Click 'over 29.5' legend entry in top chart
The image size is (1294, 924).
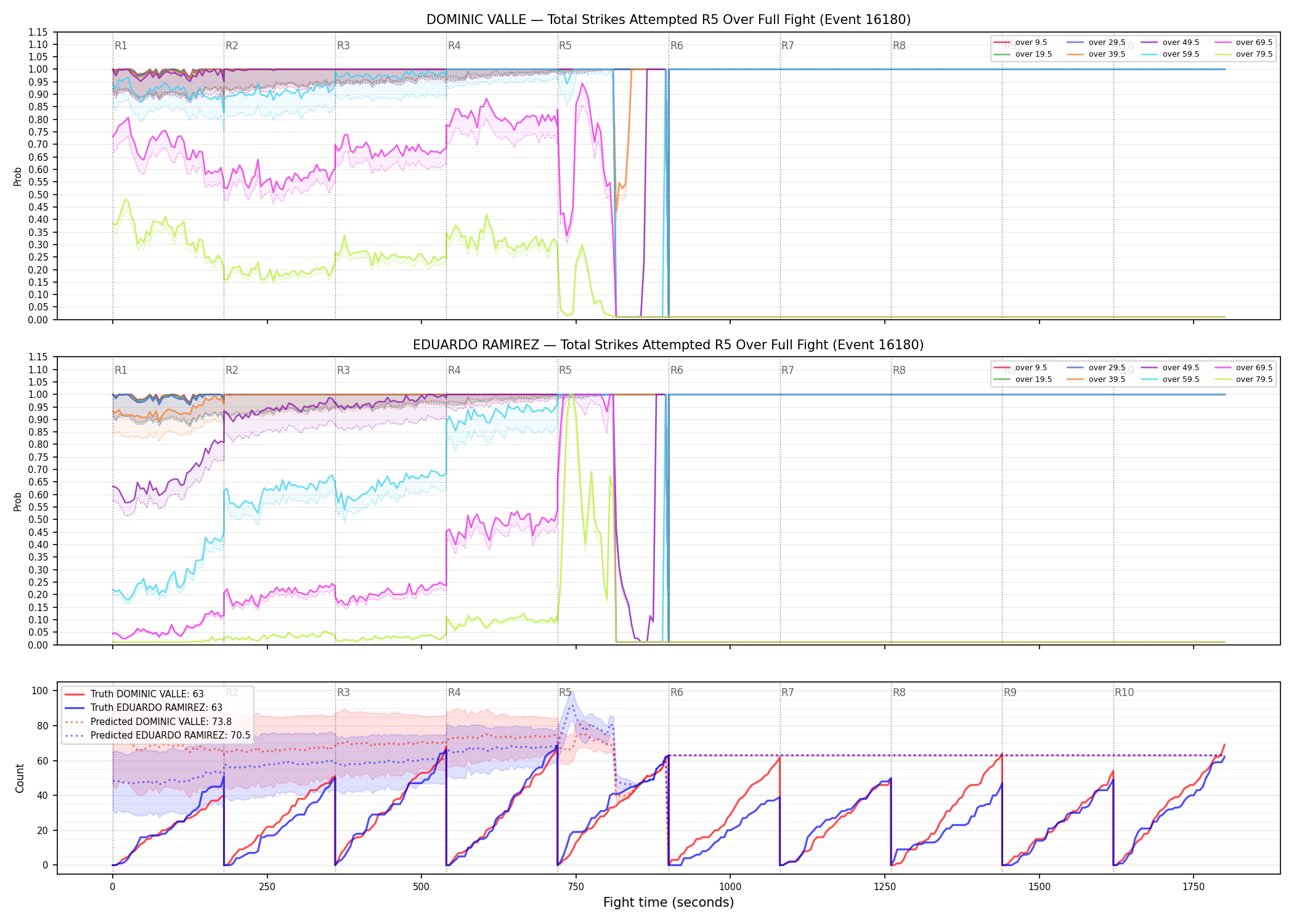pyautogui.click(x=1096, y=43)
